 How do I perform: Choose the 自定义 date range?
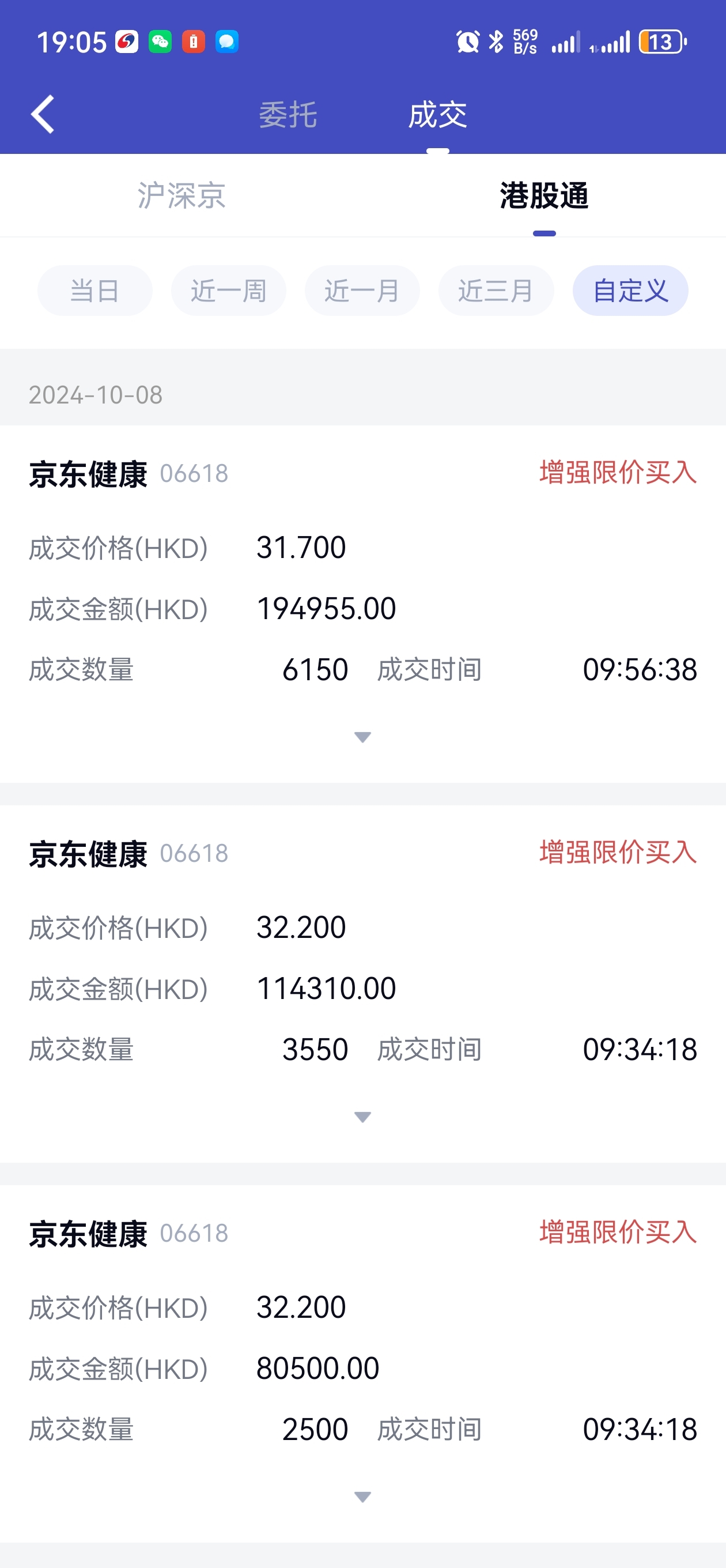pyautogui.click(x=630, y=291)
